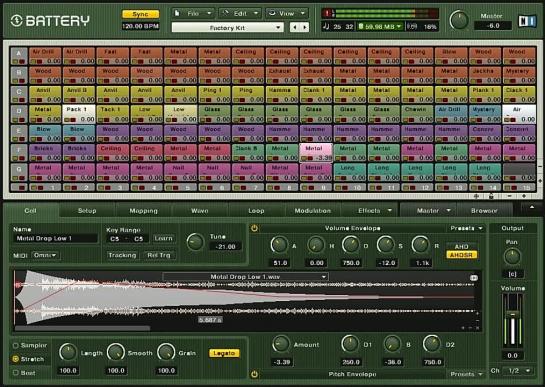Click the note voices icon beside 25
The height and width of the screenshot is (387, 545).
[326, 26]
